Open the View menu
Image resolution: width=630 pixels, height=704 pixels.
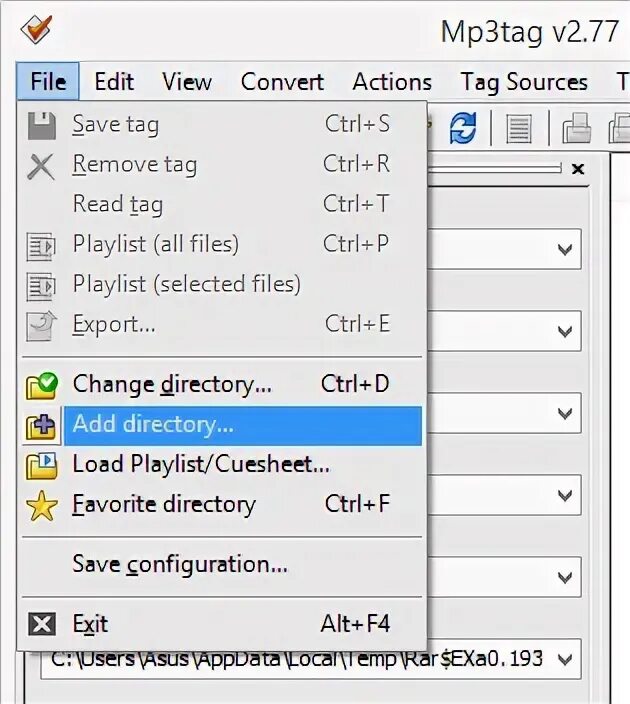[x=187, y=82]
